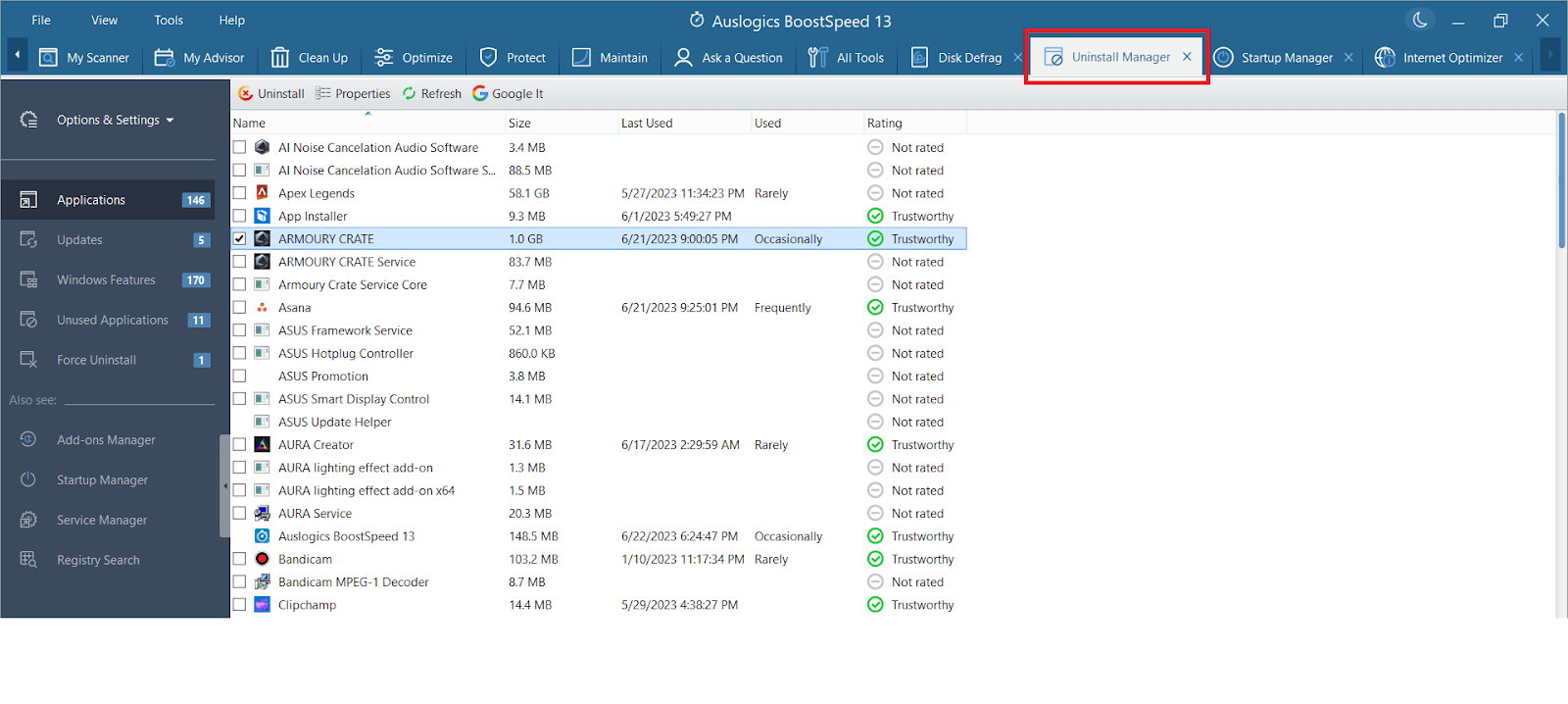1568x704 pixels.
Task: Click the Internet Optimizer globe icon
Action: 1385,58
